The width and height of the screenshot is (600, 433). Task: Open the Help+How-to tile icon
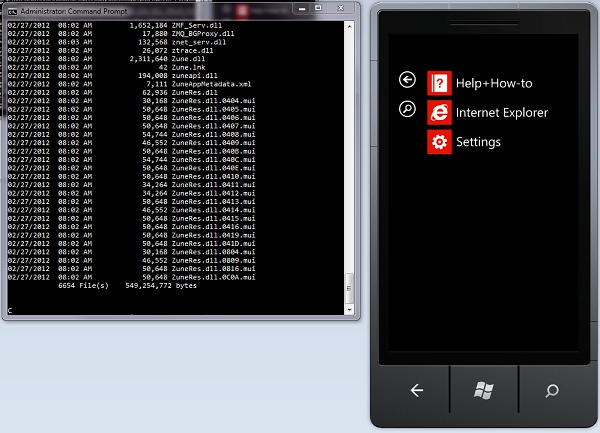coord(439,83)
